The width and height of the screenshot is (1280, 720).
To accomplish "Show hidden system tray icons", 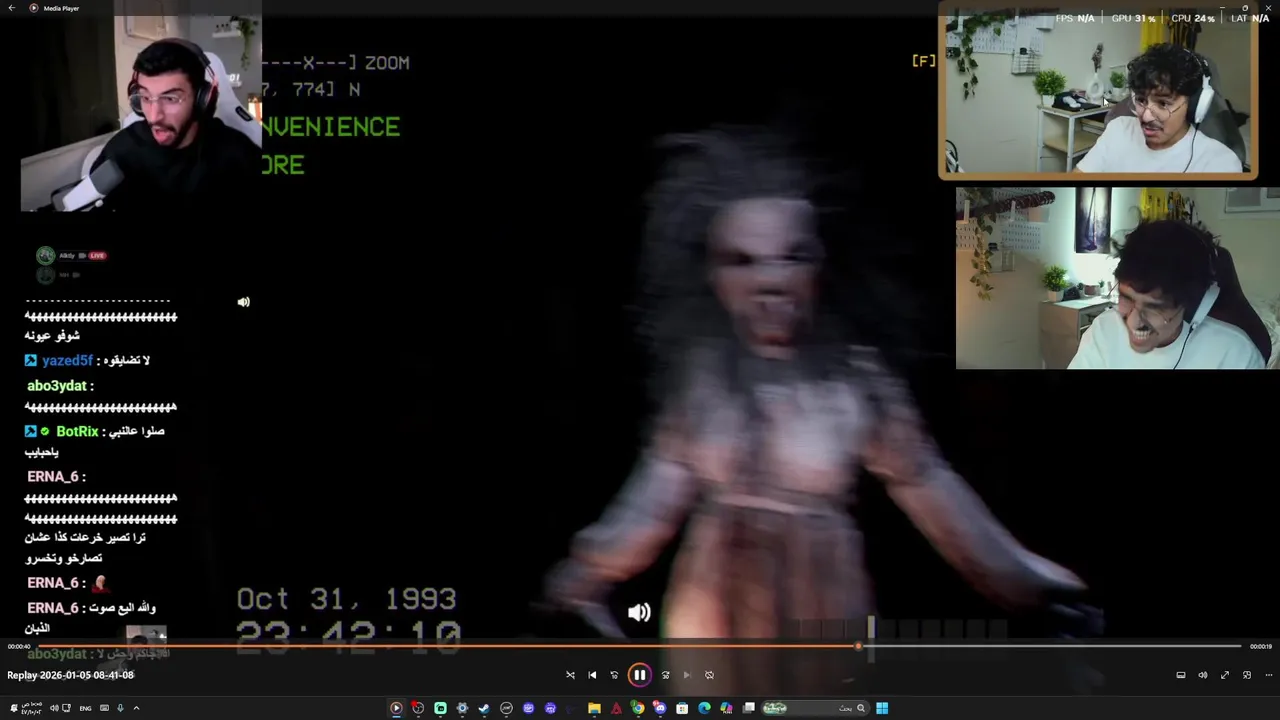I will coord(136,708).
